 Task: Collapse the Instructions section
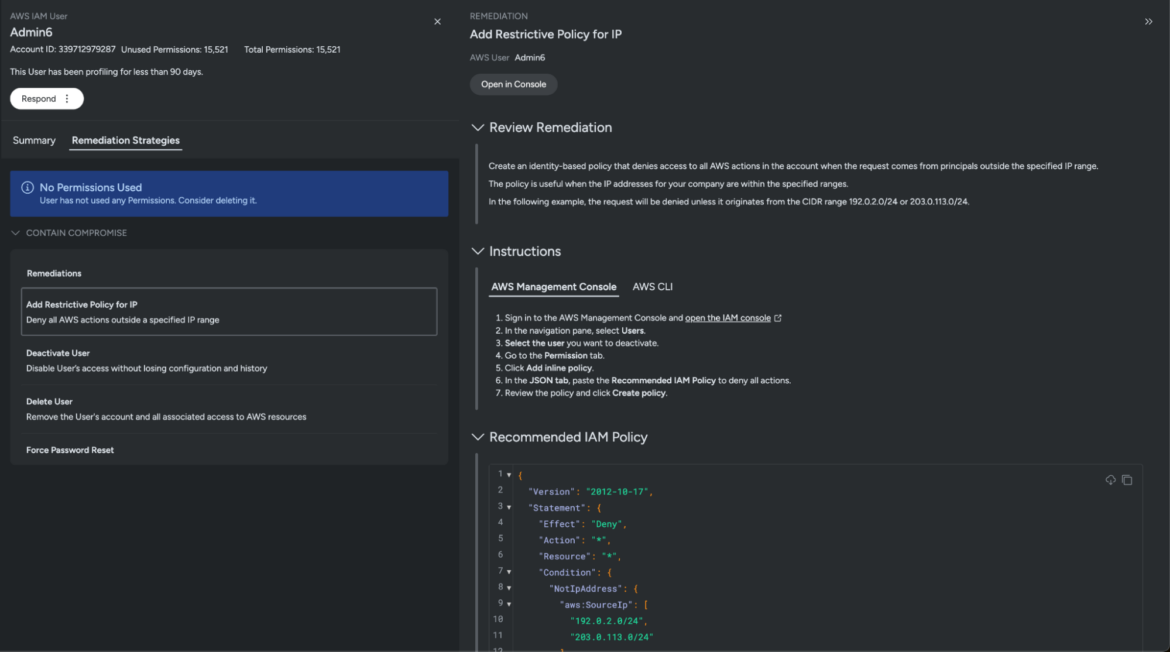click(x=478, y=251)
